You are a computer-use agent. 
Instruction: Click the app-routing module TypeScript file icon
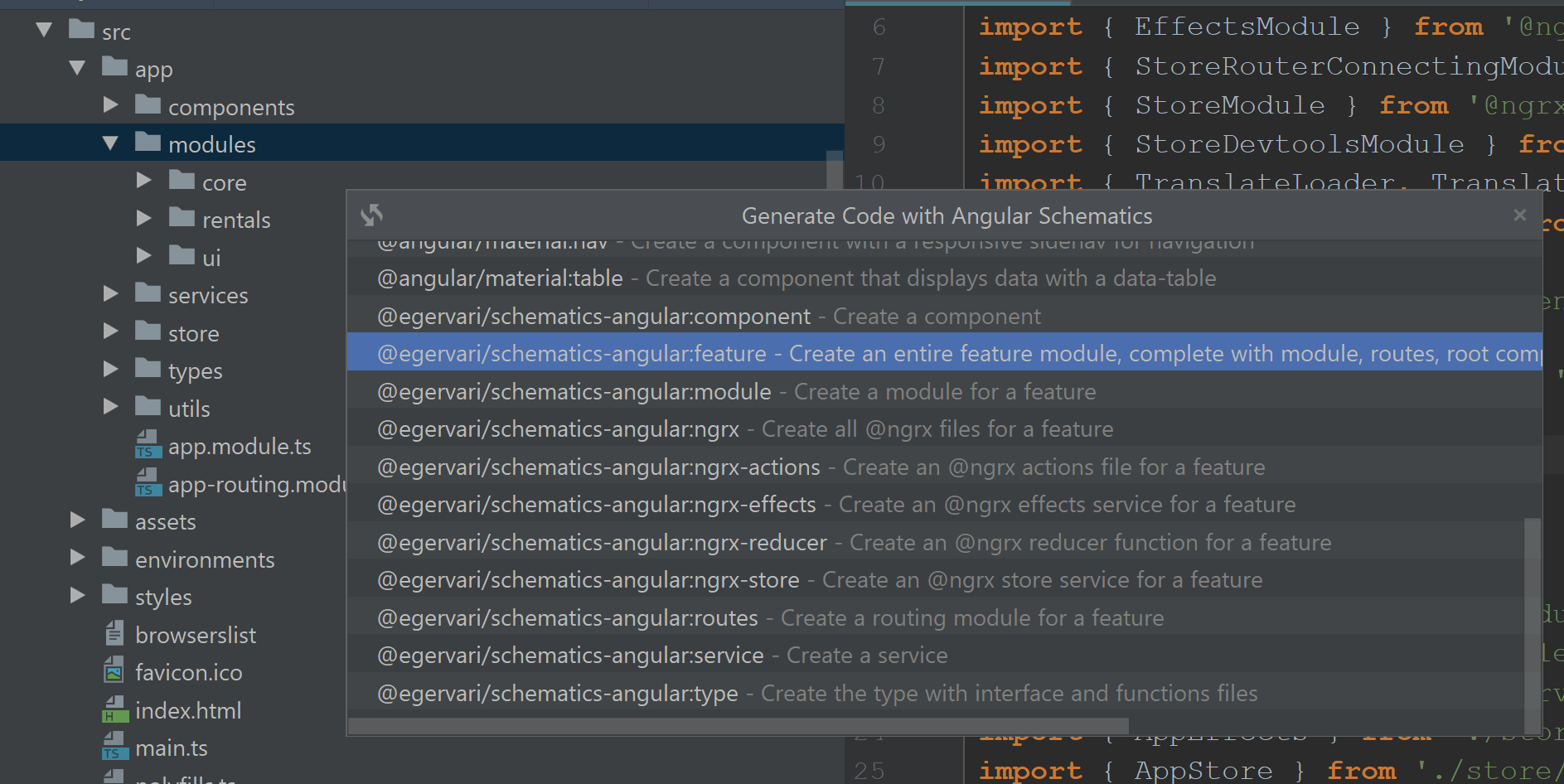pyautogui.click(x=148, y=482)
